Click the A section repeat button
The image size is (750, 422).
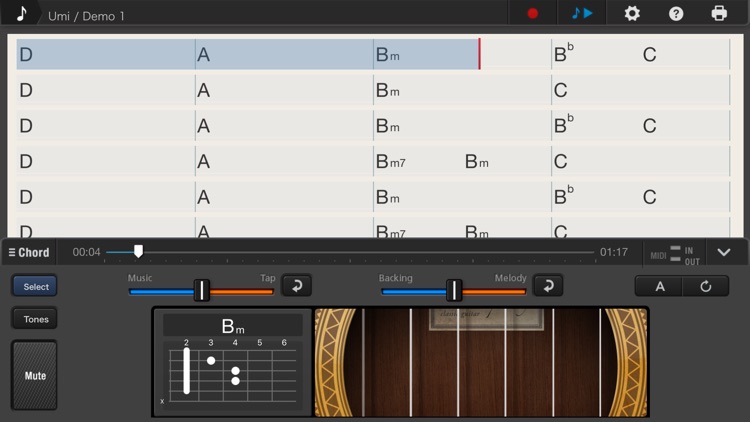tap(660, 286)
